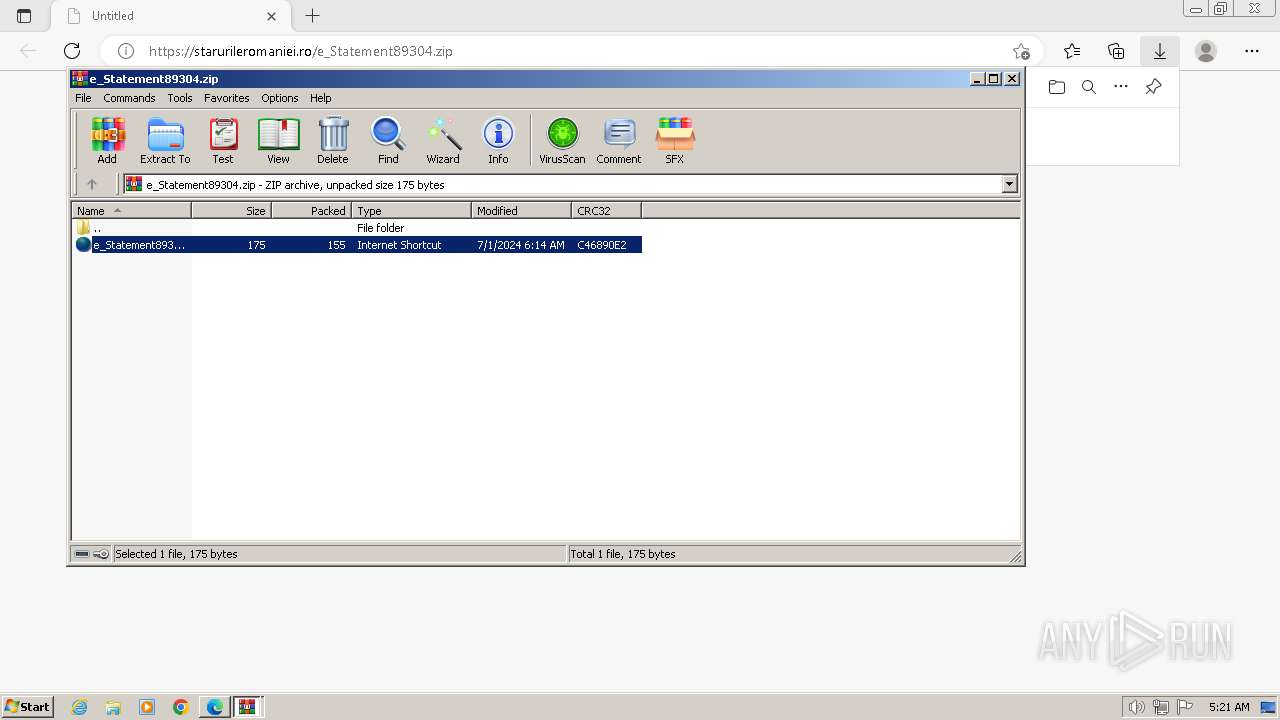Expand the archive path dropdown
The width and height of the screenshot is (1280, 720).
(1009, 184)
